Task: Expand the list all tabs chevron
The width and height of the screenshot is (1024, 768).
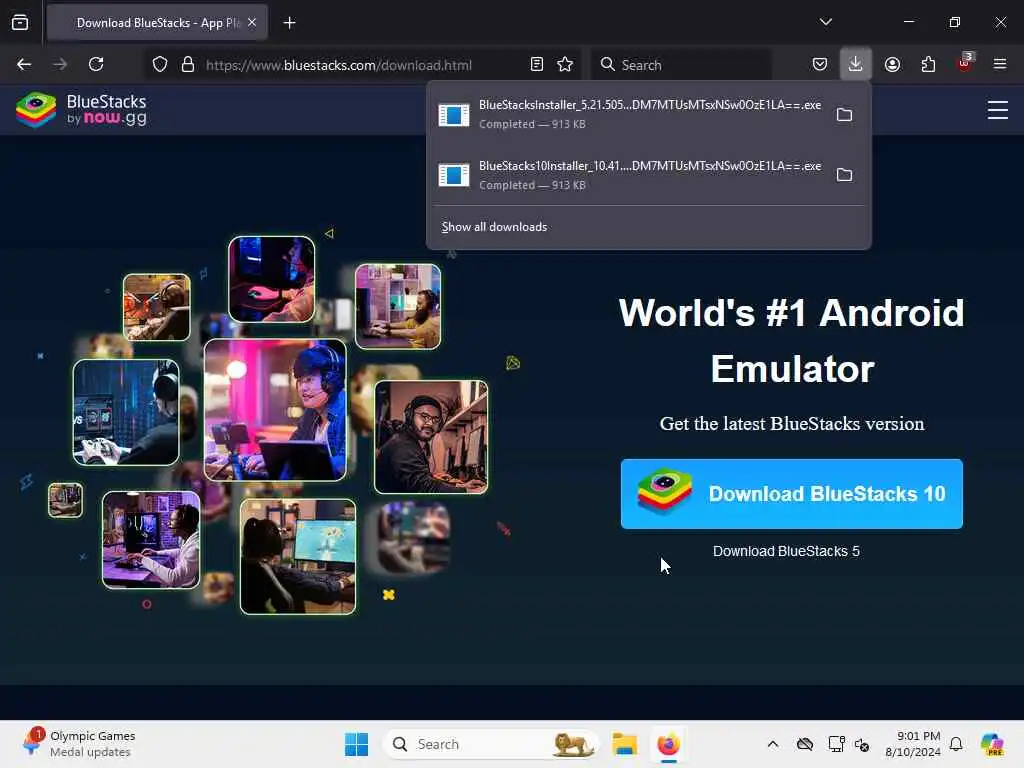Action: point(825,22)
